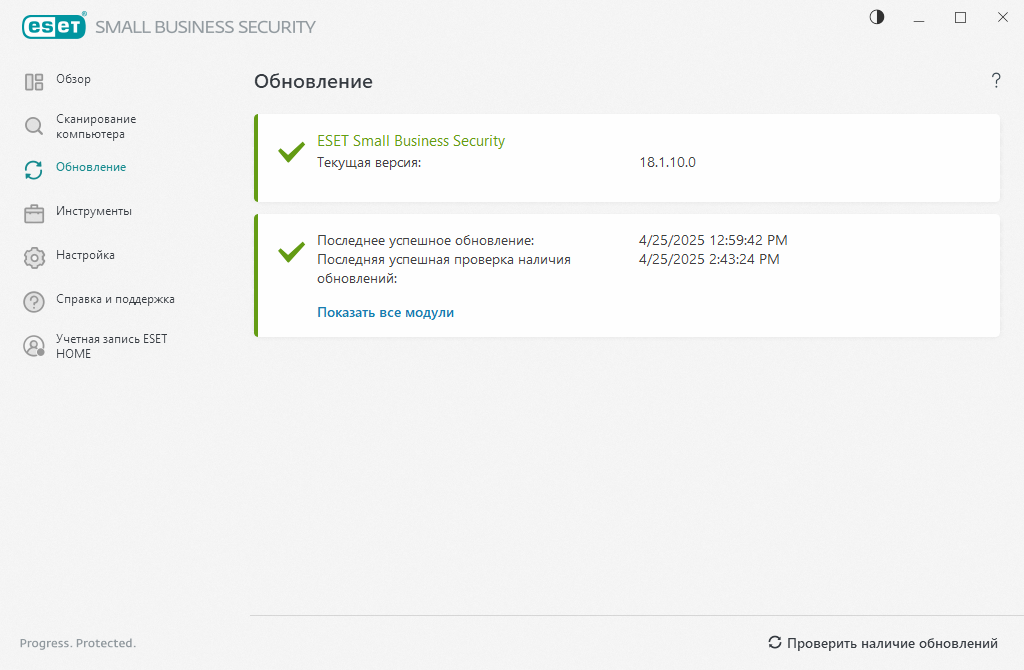Viewport: 1024px width, 670px height.
Task: Click the ESET HOME account icon
Action: pyautogui.click(x=34, y=346)
